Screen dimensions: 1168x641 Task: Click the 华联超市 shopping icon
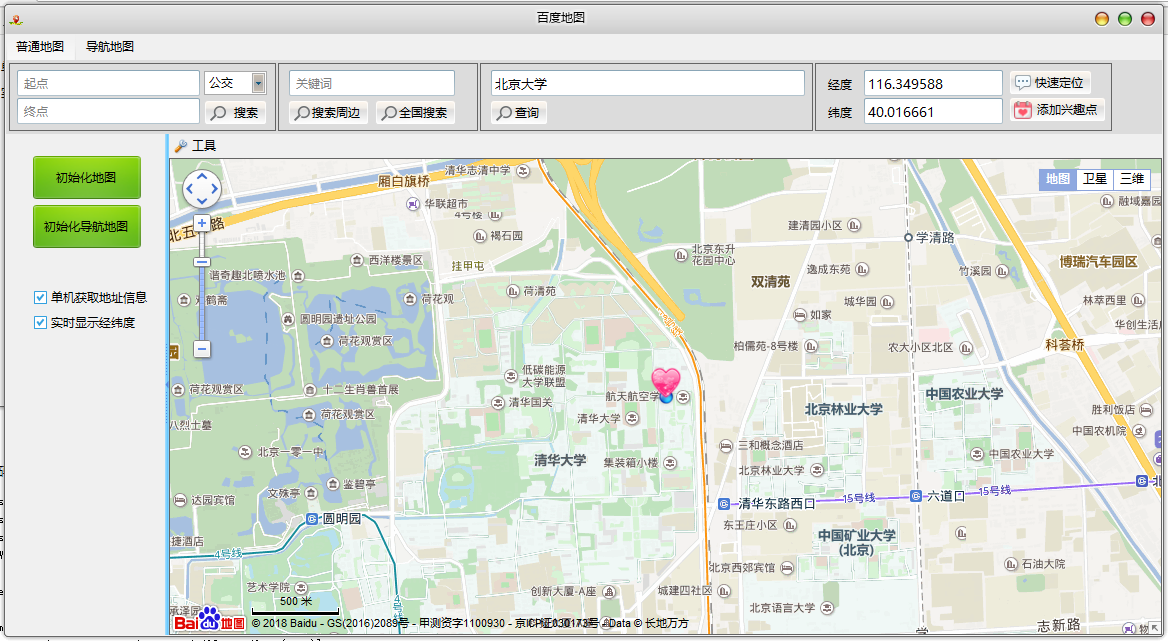(413, 203)
